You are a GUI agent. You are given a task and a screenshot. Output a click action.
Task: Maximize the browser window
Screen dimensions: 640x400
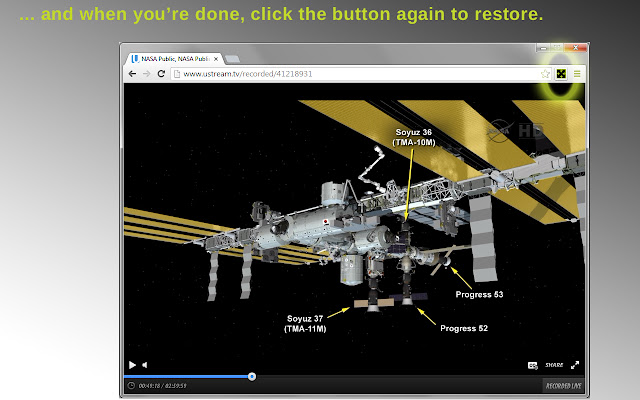pyautogui.click(x=557, y=48)
